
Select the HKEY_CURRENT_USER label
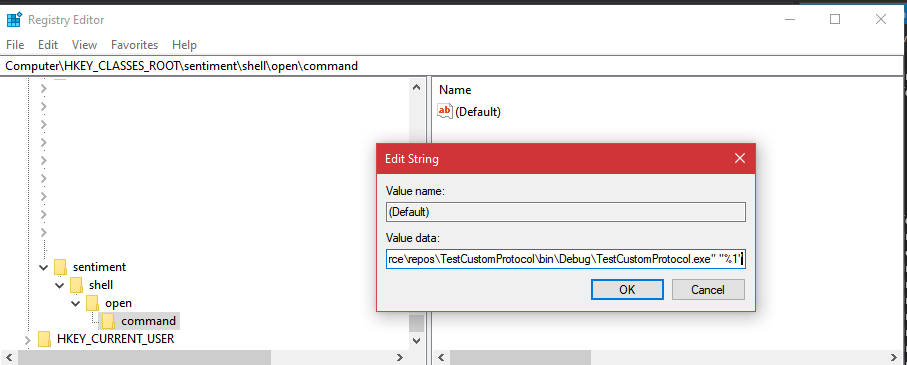[116, 338]
